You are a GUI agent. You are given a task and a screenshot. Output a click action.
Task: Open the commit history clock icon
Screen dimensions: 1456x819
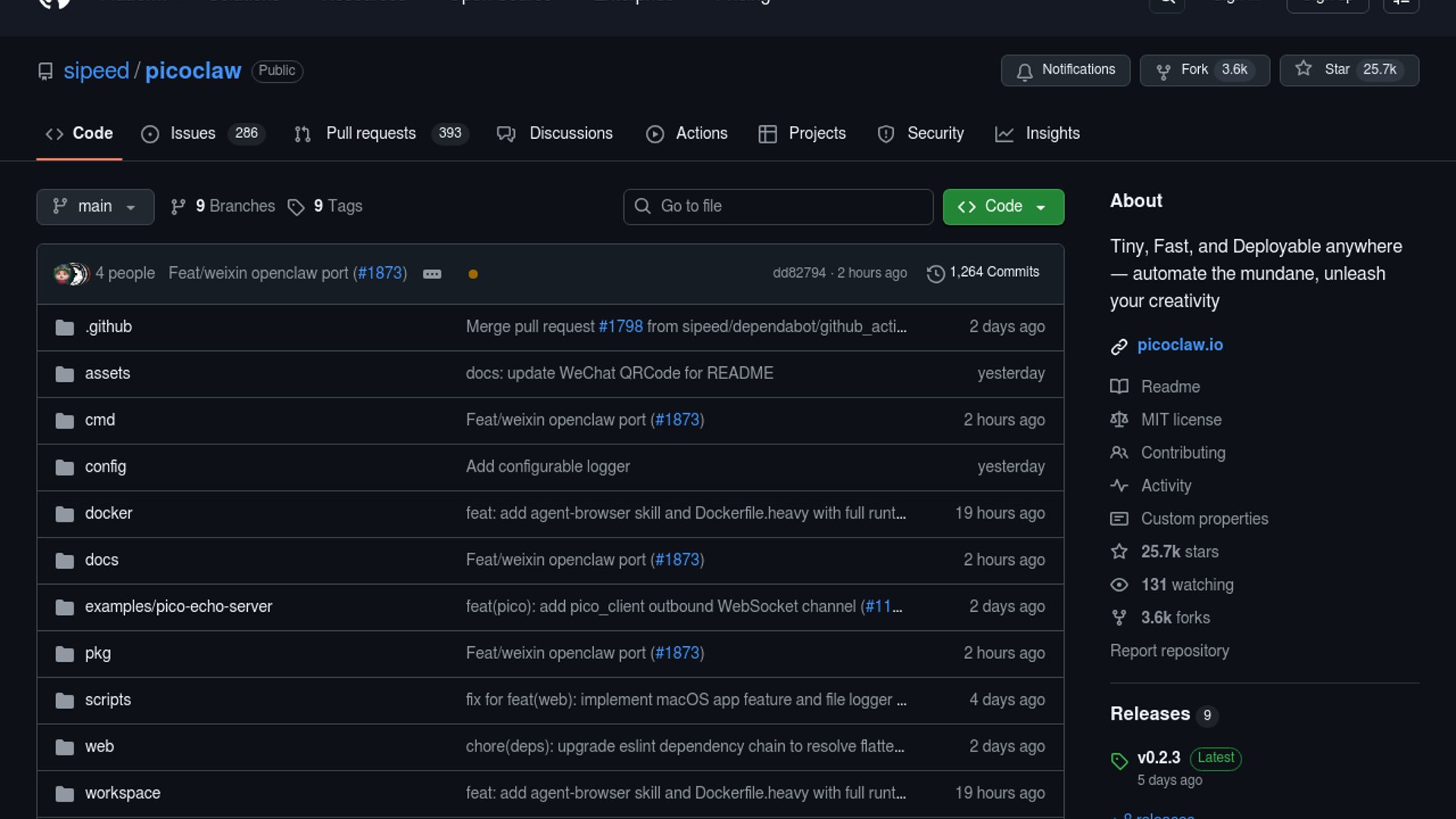935,273
